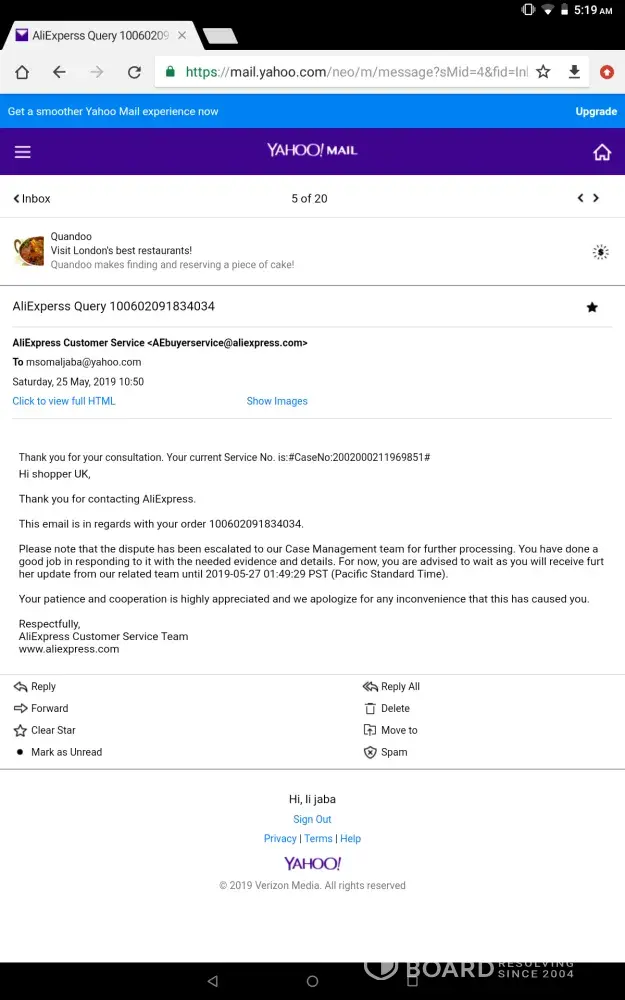Image resolution: width=625 pixels, height=1000 pixels.
Task: Bookmark this page with the star
Action: pyautogui.click(x=543, y=72)
